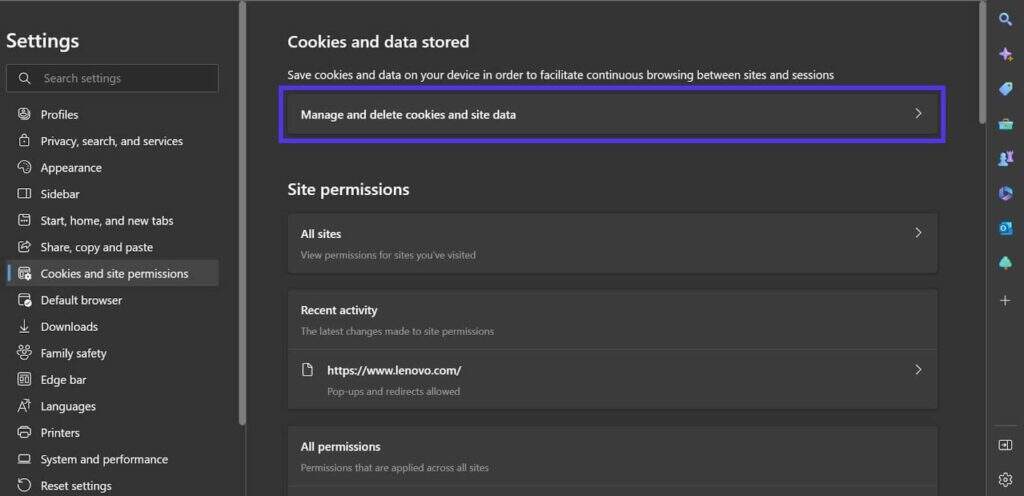This screenshot has width=1024, height=496.
Task: Click the plus icon to customize sidebar
Action: click(1006, 300)
